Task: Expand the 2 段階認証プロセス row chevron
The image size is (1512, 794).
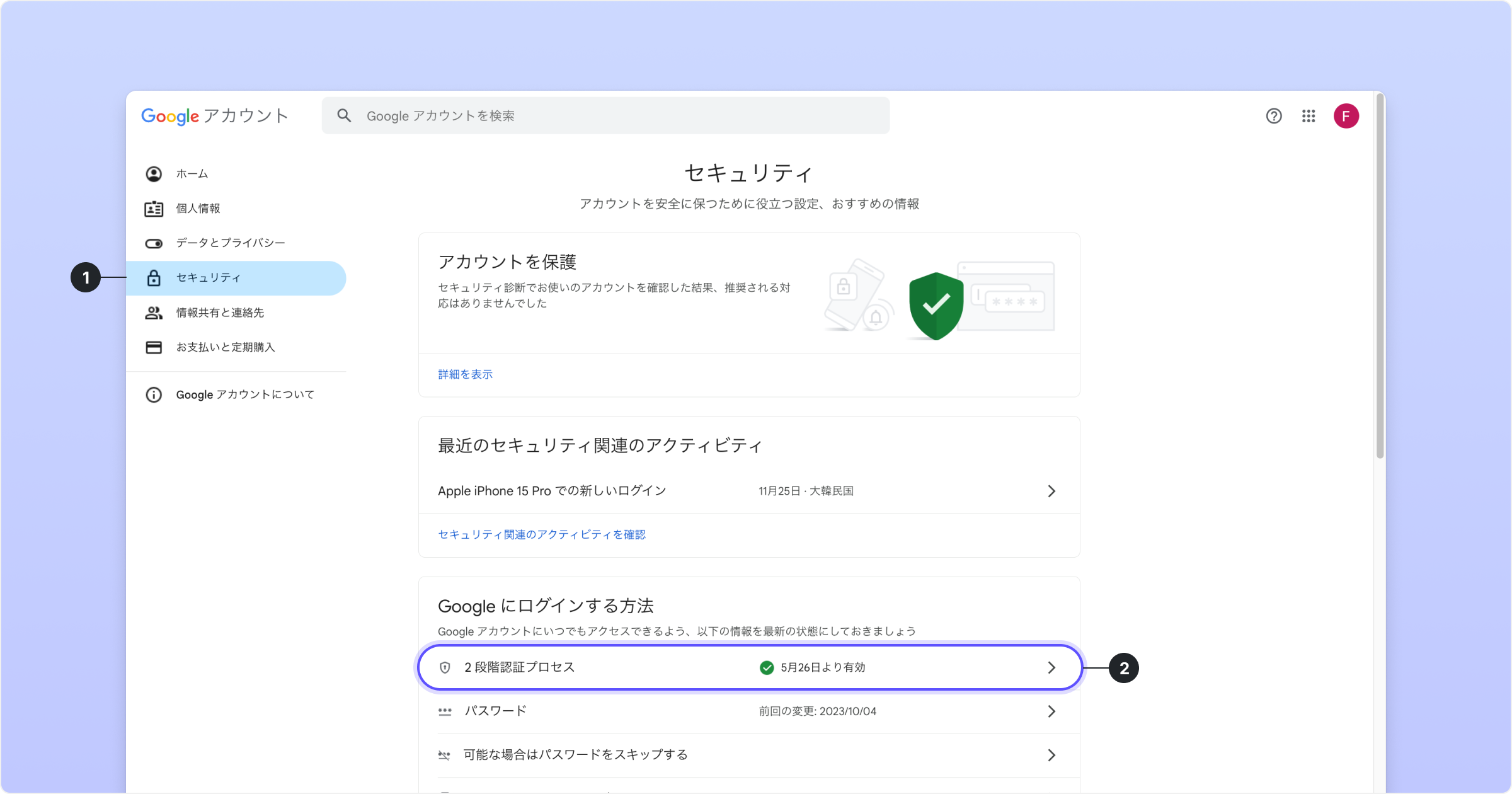Action: [1051, 667]
